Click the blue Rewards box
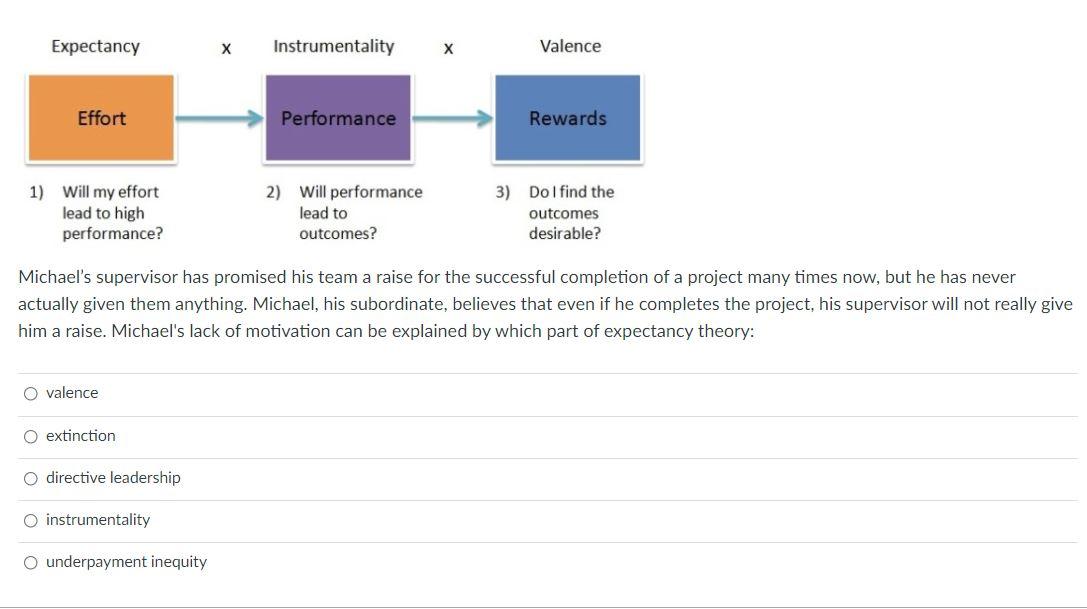 [568, 118]
